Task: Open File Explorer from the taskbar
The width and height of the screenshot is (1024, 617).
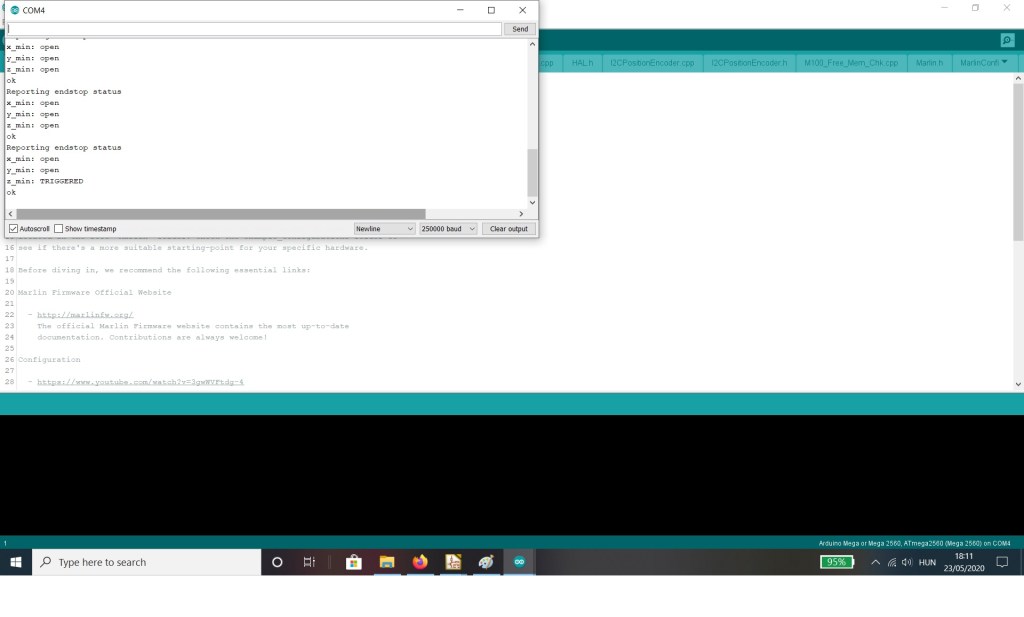Action: click(386, 562)
